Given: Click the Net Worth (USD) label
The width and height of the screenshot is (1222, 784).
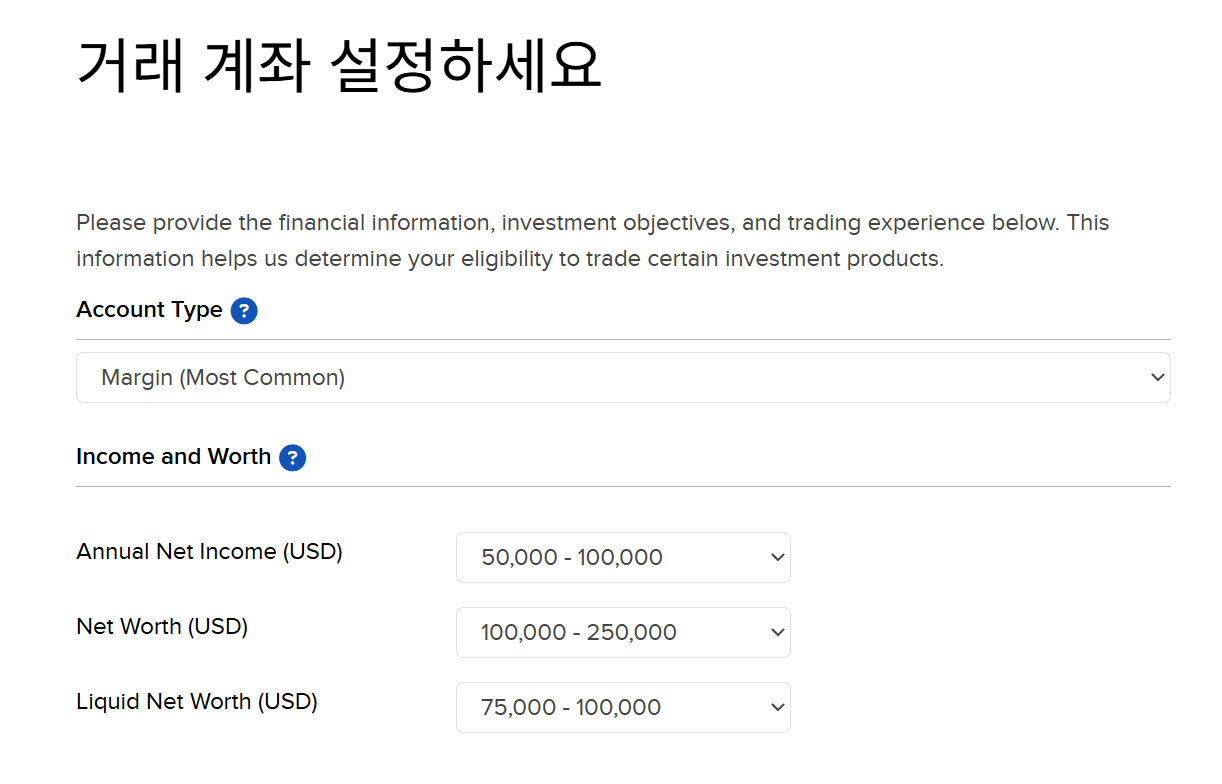Looking at the screenshot, I should 162,627.
